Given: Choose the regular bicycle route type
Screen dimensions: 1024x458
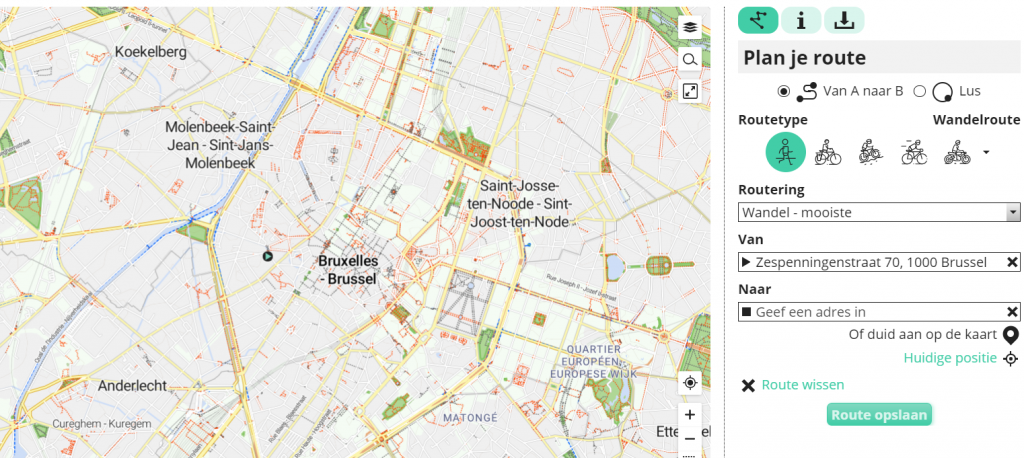Looking at the screenshot, I should pos(828,152).
